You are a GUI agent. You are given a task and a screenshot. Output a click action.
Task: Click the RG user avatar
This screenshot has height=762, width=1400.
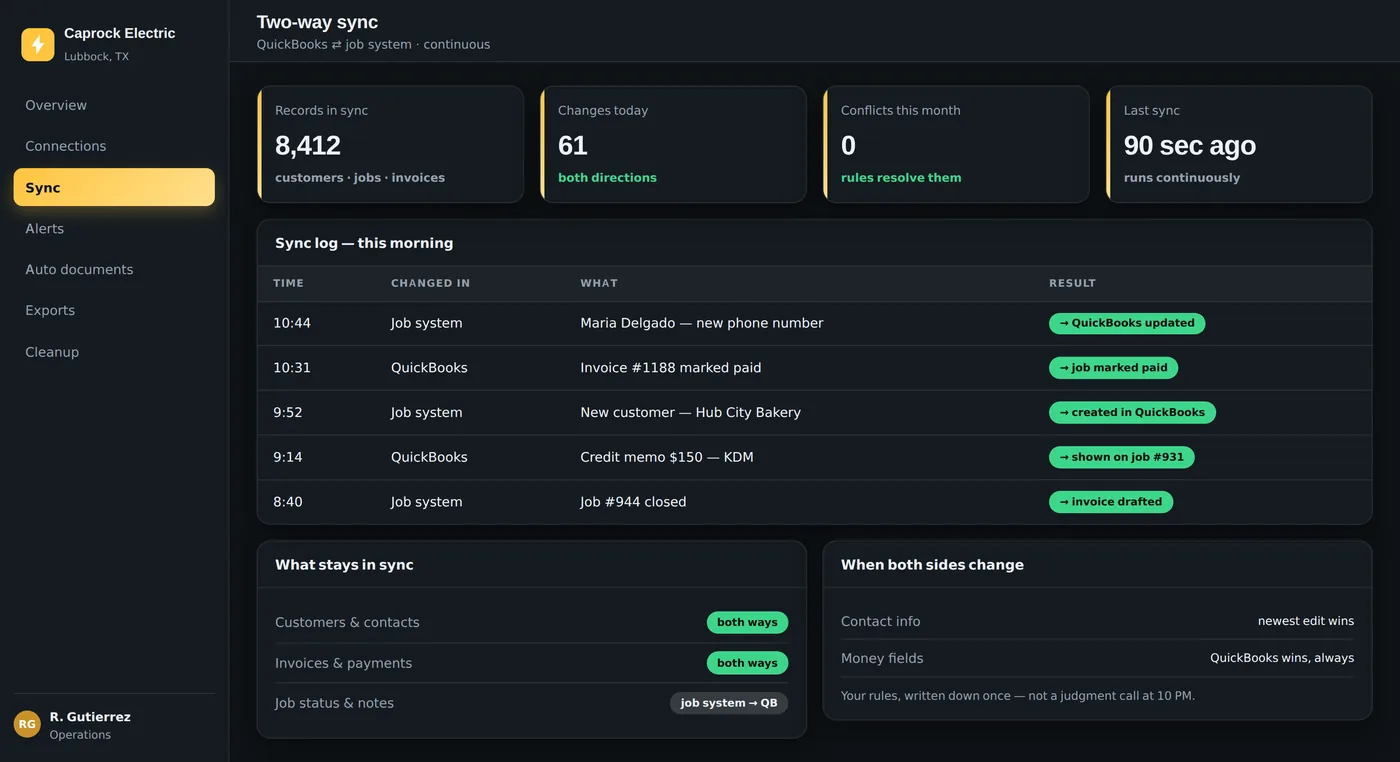[27, 724]
